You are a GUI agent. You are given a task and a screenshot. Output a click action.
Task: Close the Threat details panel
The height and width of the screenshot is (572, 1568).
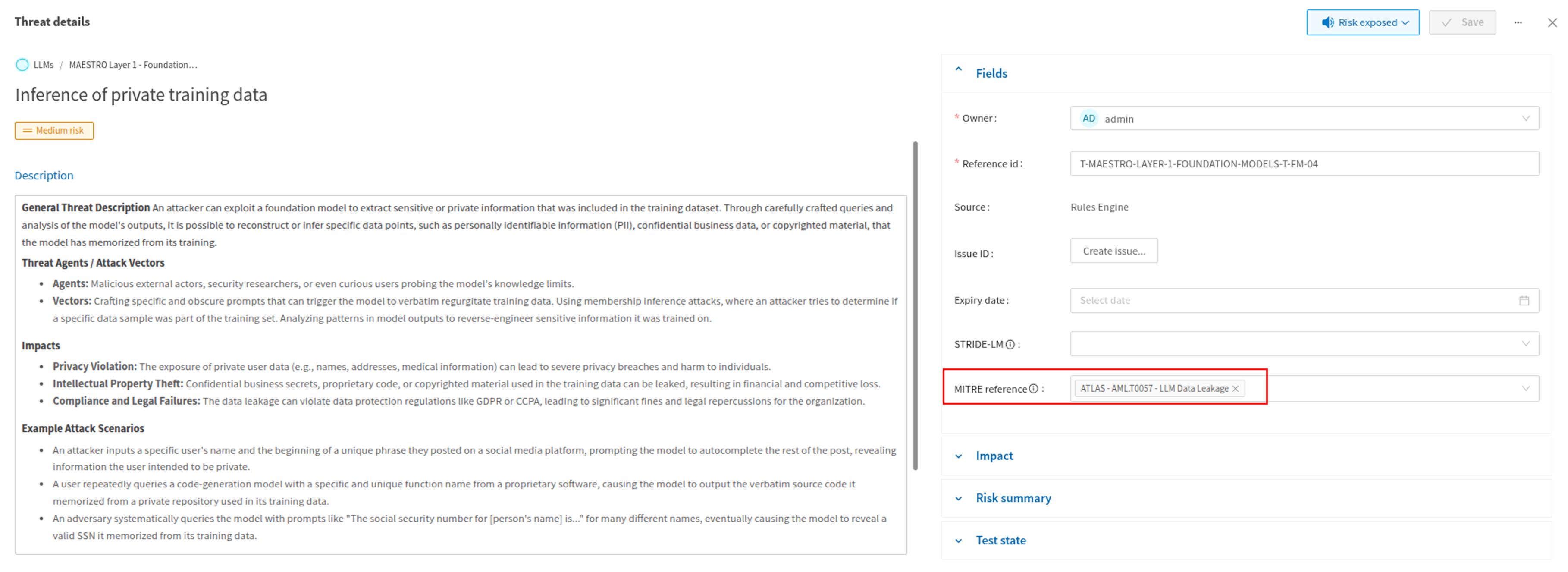tap(1552, 22)
